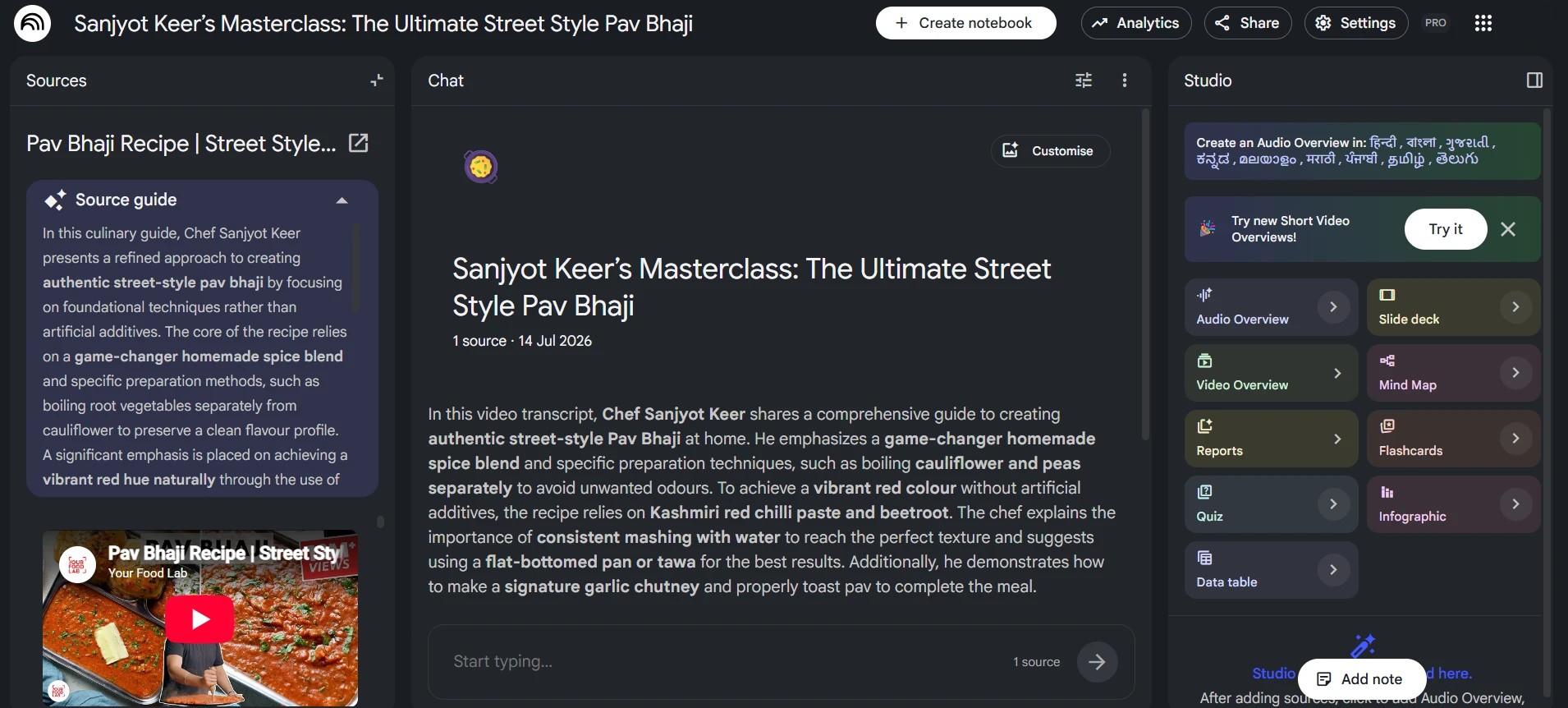Open Quiz customization chevron
The width and height of the screenshot is (1568, 708).
tap(1333, 504)
